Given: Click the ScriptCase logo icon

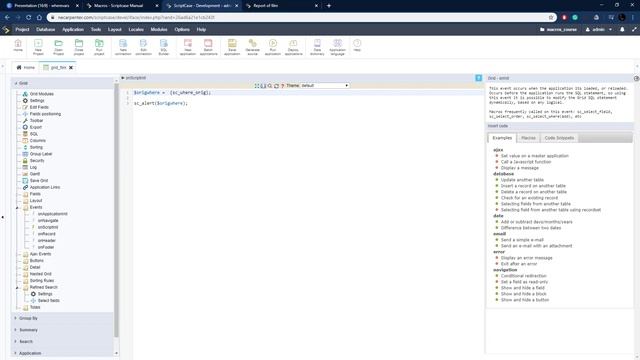Looking at the screenshot, I should tap(6, 29).
